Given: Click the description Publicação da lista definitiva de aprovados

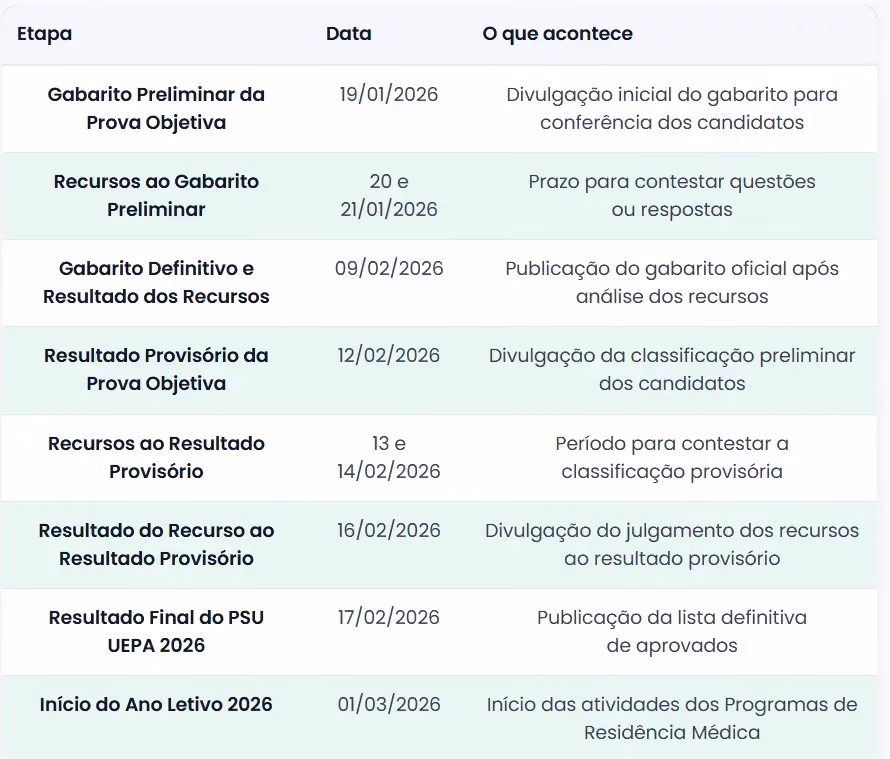Looking at the screenshot, I should [x=672, y=631].
